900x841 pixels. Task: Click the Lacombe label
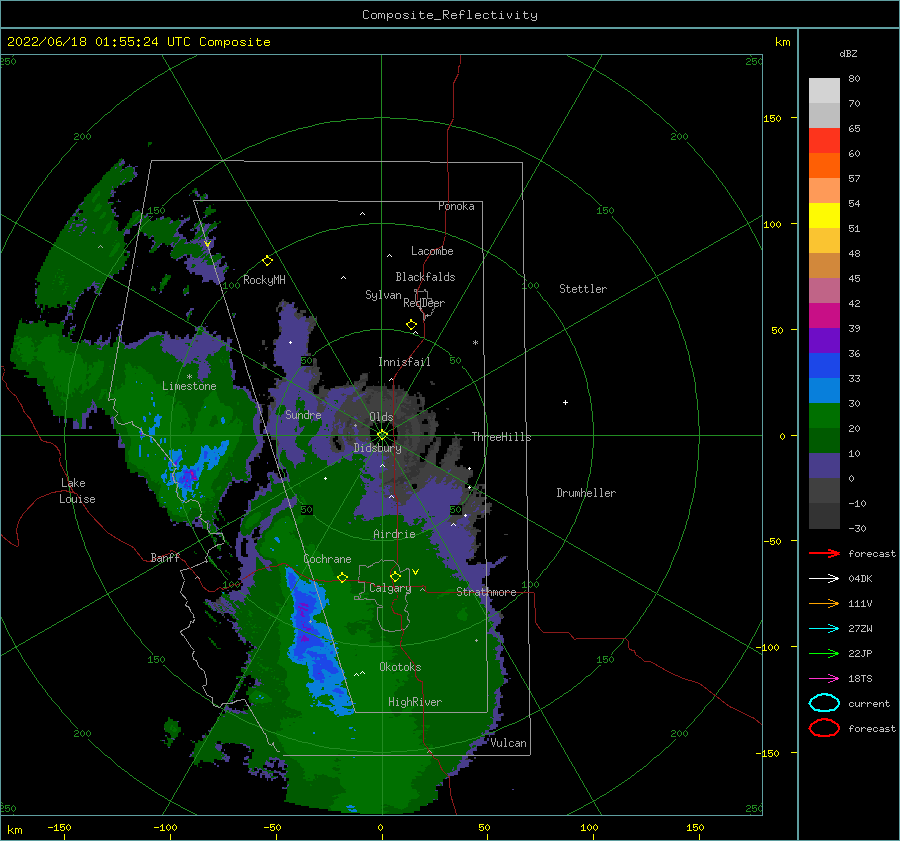click(x=432, y=251)
